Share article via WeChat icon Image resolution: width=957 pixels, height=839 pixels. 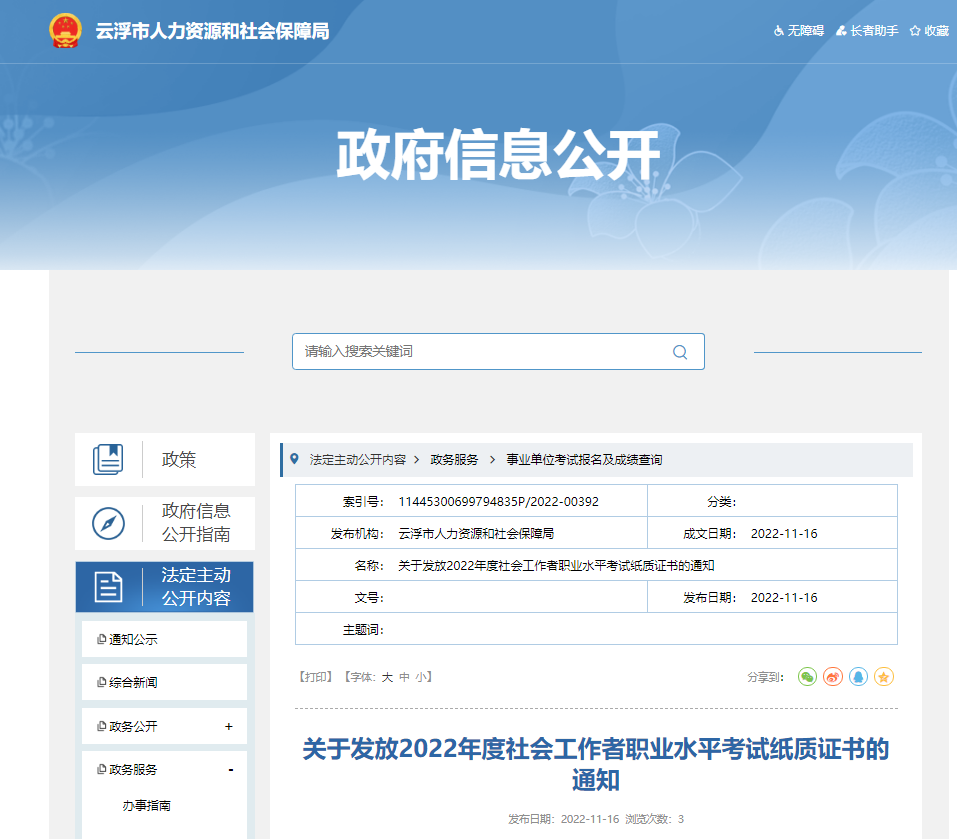pyautogui.click(x=807, y=677)
